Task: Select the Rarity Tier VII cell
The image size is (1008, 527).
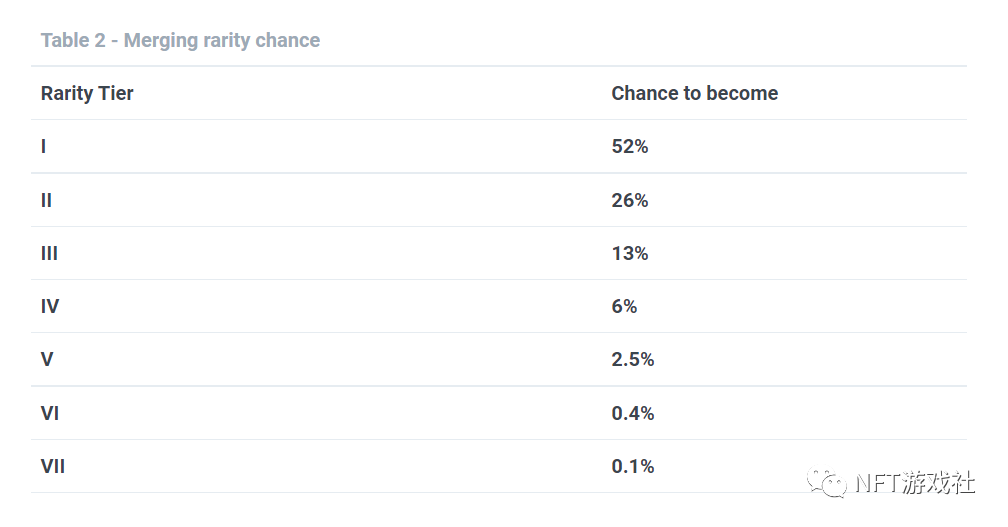Action: pos(53,467)
